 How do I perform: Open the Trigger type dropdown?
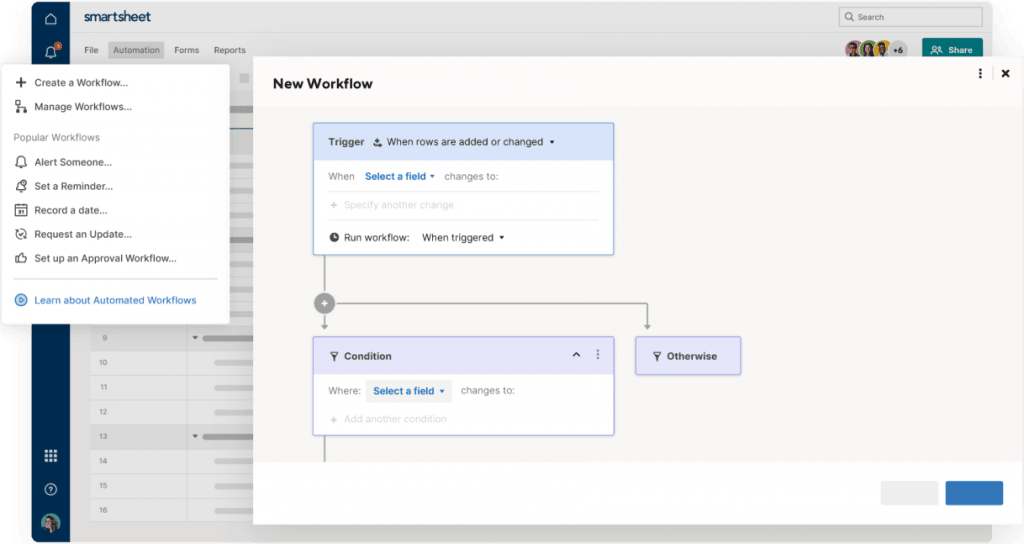(x=470, y=142)
